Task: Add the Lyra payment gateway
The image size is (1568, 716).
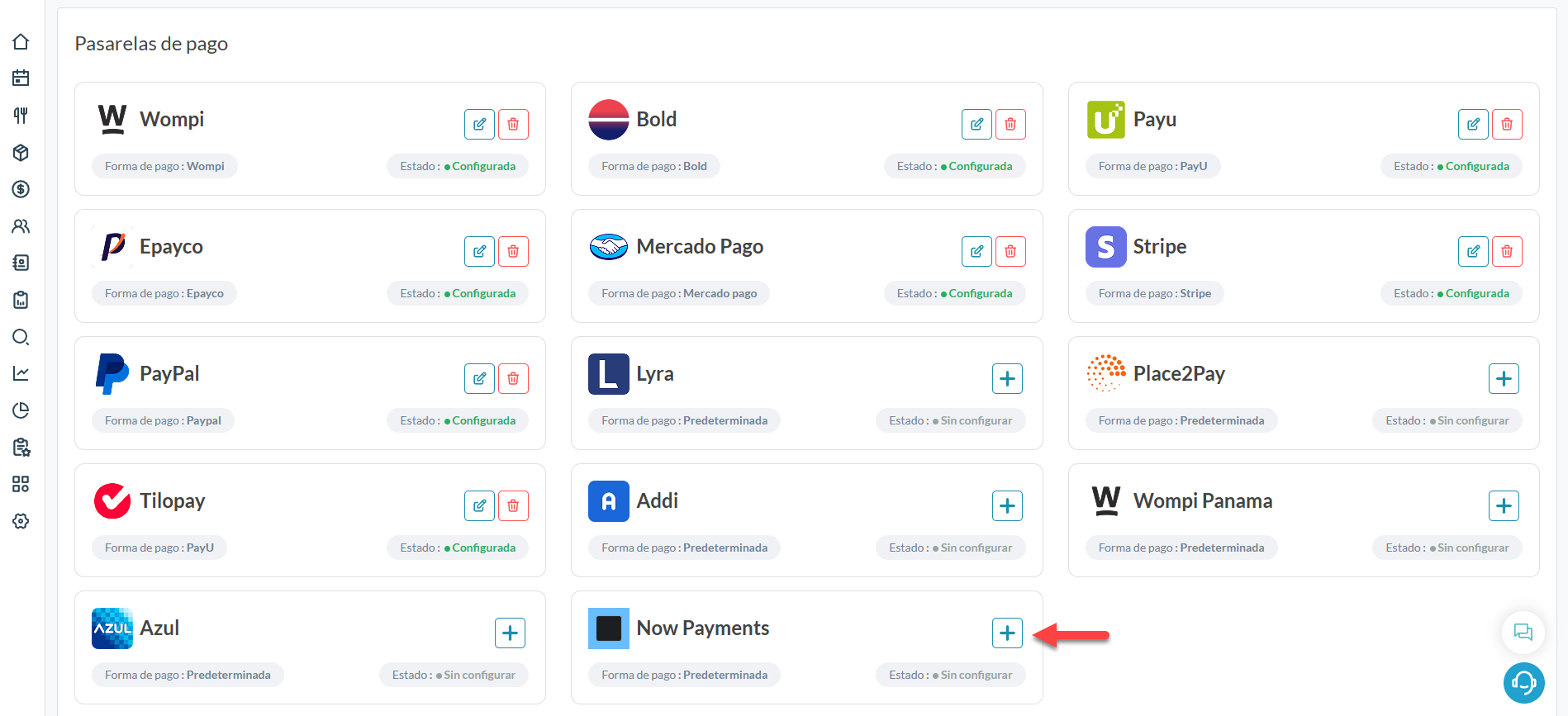Action: [1007, 378]
